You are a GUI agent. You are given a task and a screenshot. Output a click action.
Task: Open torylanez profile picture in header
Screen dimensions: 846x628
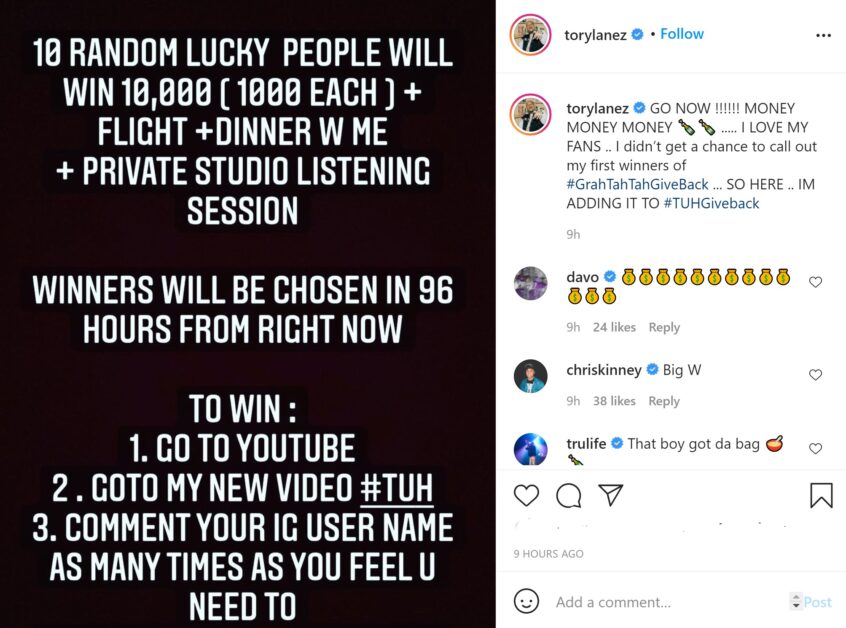530,36
